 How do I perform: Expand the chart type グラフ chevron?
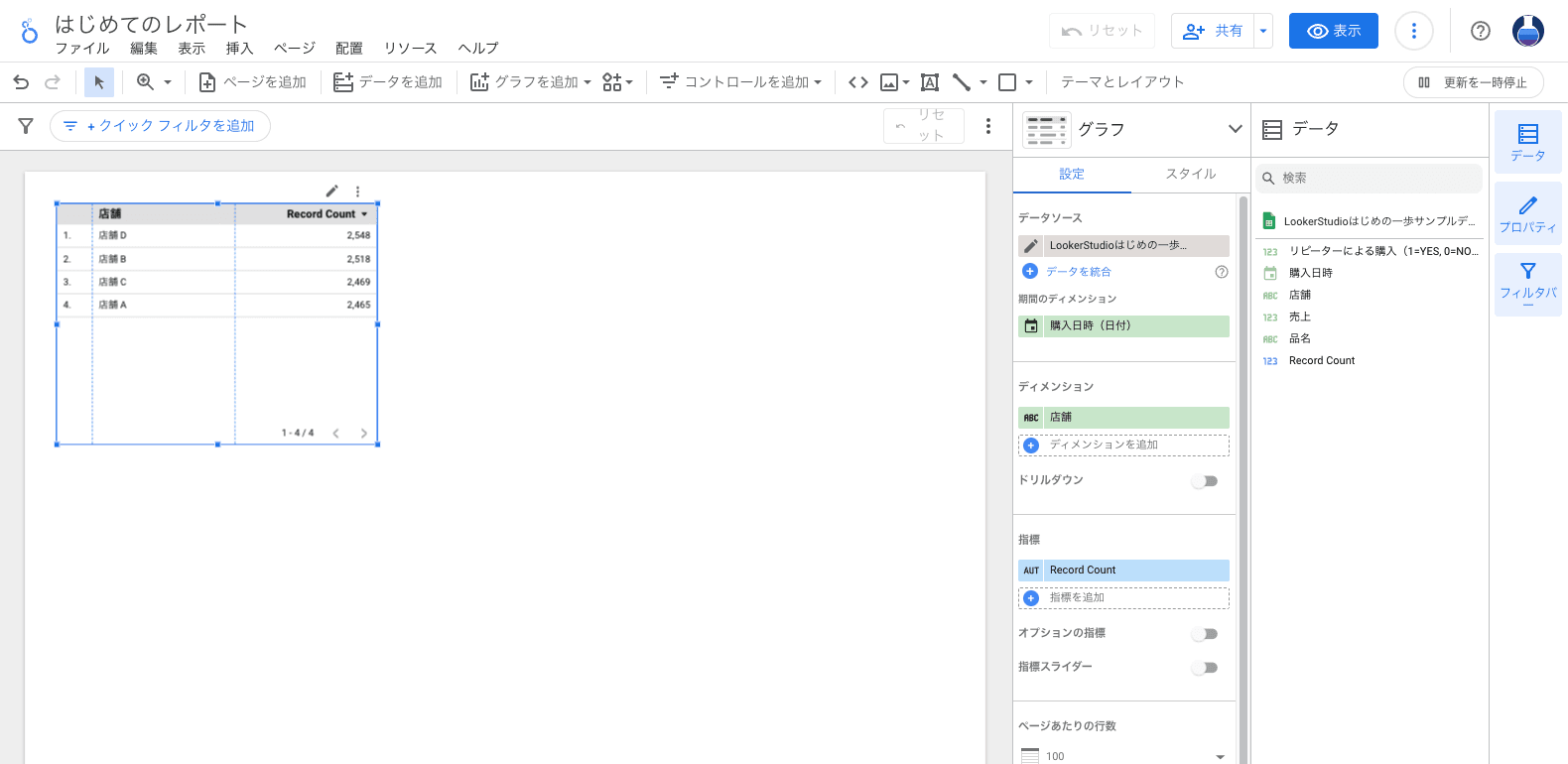1236,129
